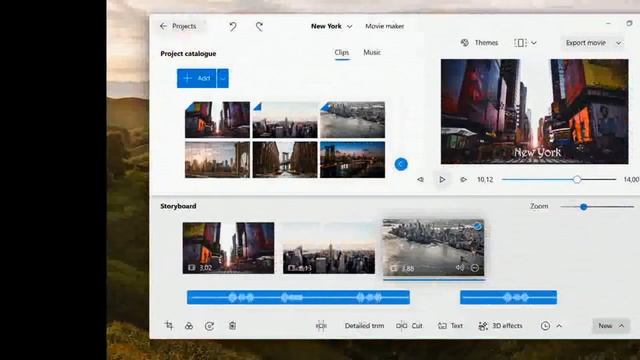Select the middle skyline storyboard clip

click(329, 248)
